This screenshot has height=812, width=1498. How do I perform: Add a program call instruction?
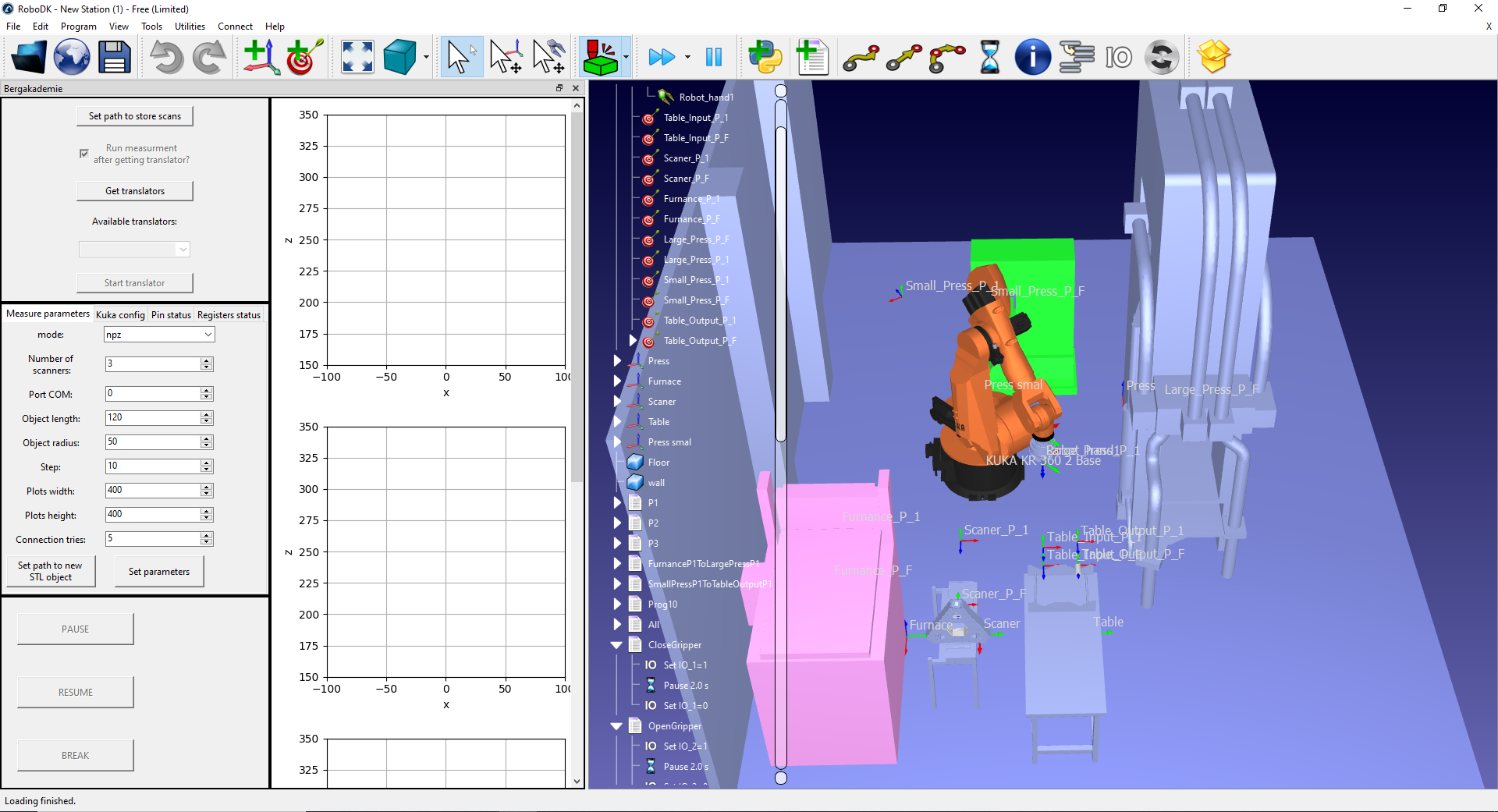coord(1076,57)
